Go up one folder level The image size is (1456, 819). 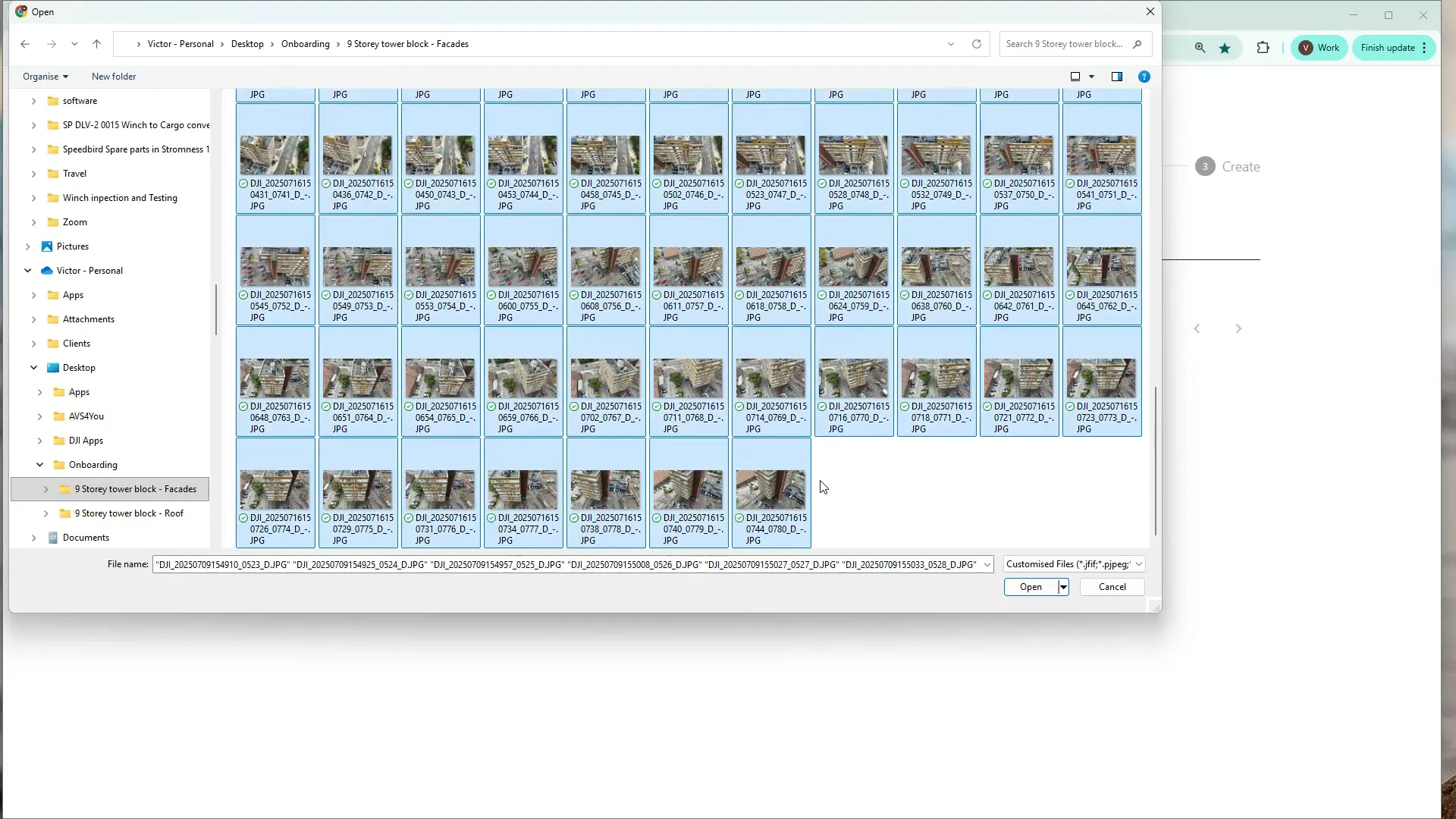pos(96,44)
